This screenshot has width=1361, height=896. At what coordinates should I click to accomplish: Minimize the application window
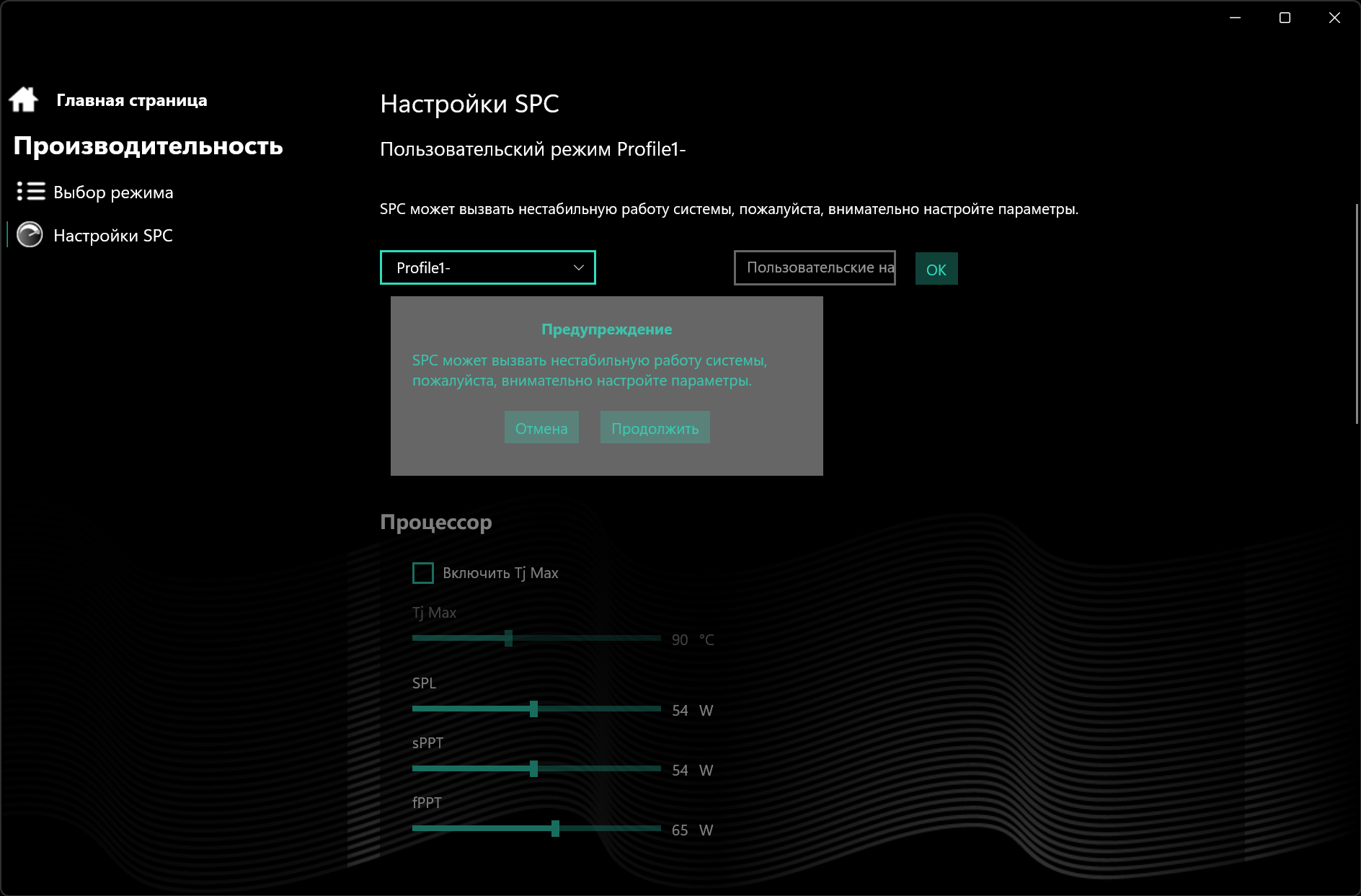1235,18
